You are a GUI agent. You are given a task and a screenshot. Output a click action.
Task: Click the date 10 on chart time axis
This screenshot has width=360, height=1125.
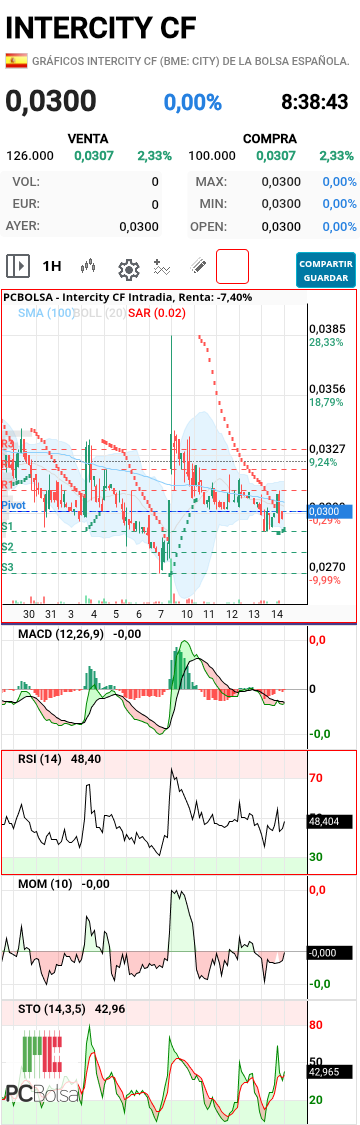186,614
